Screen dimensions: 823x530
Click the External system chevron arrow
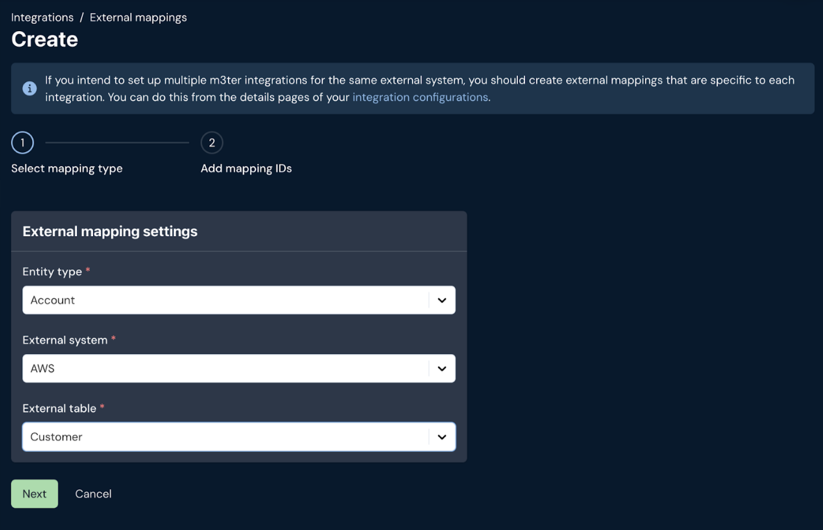pyautogui.click(x=442, y=368)
